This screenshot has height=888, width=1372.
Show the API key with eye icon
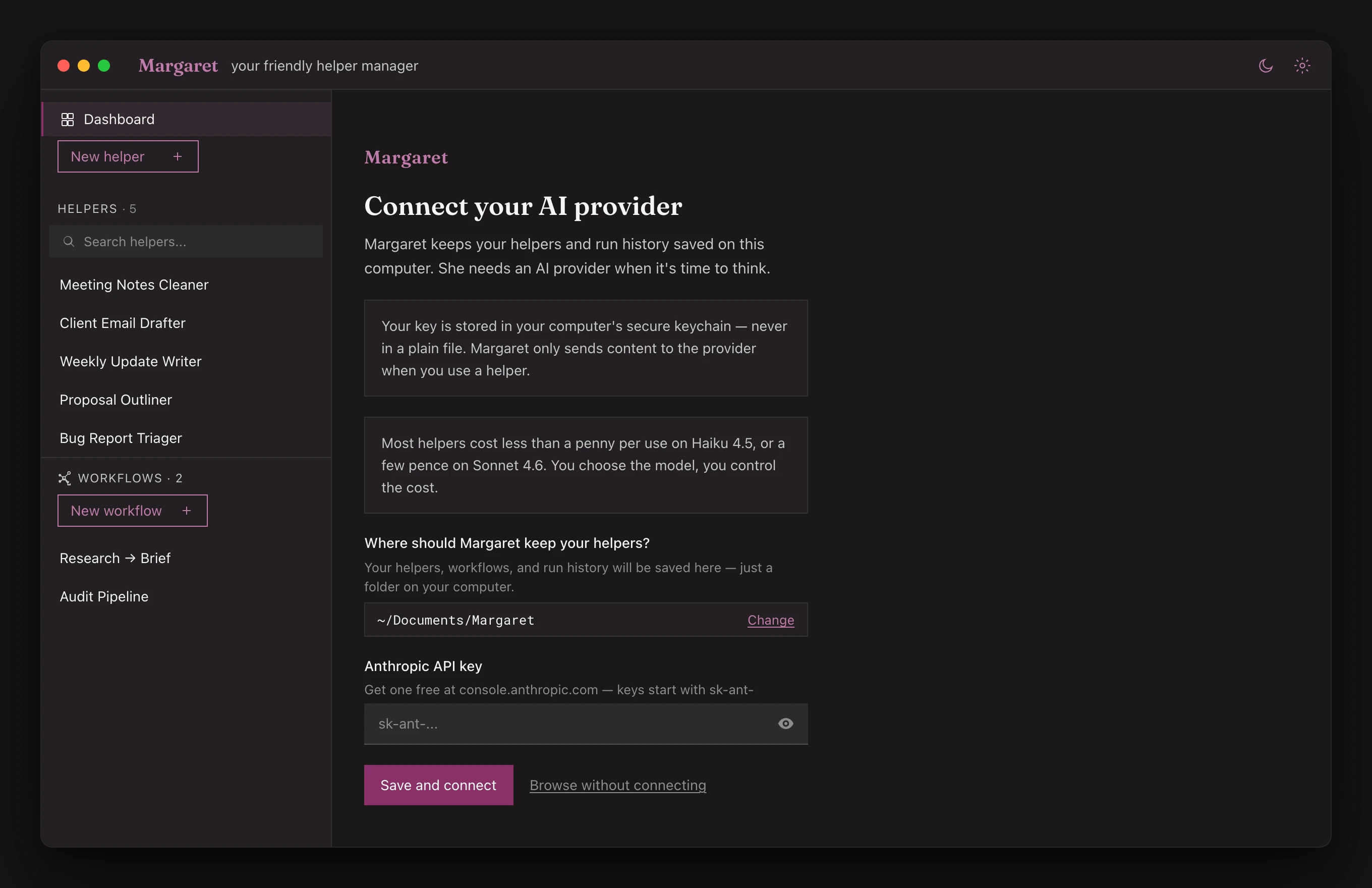click(786, 724)
